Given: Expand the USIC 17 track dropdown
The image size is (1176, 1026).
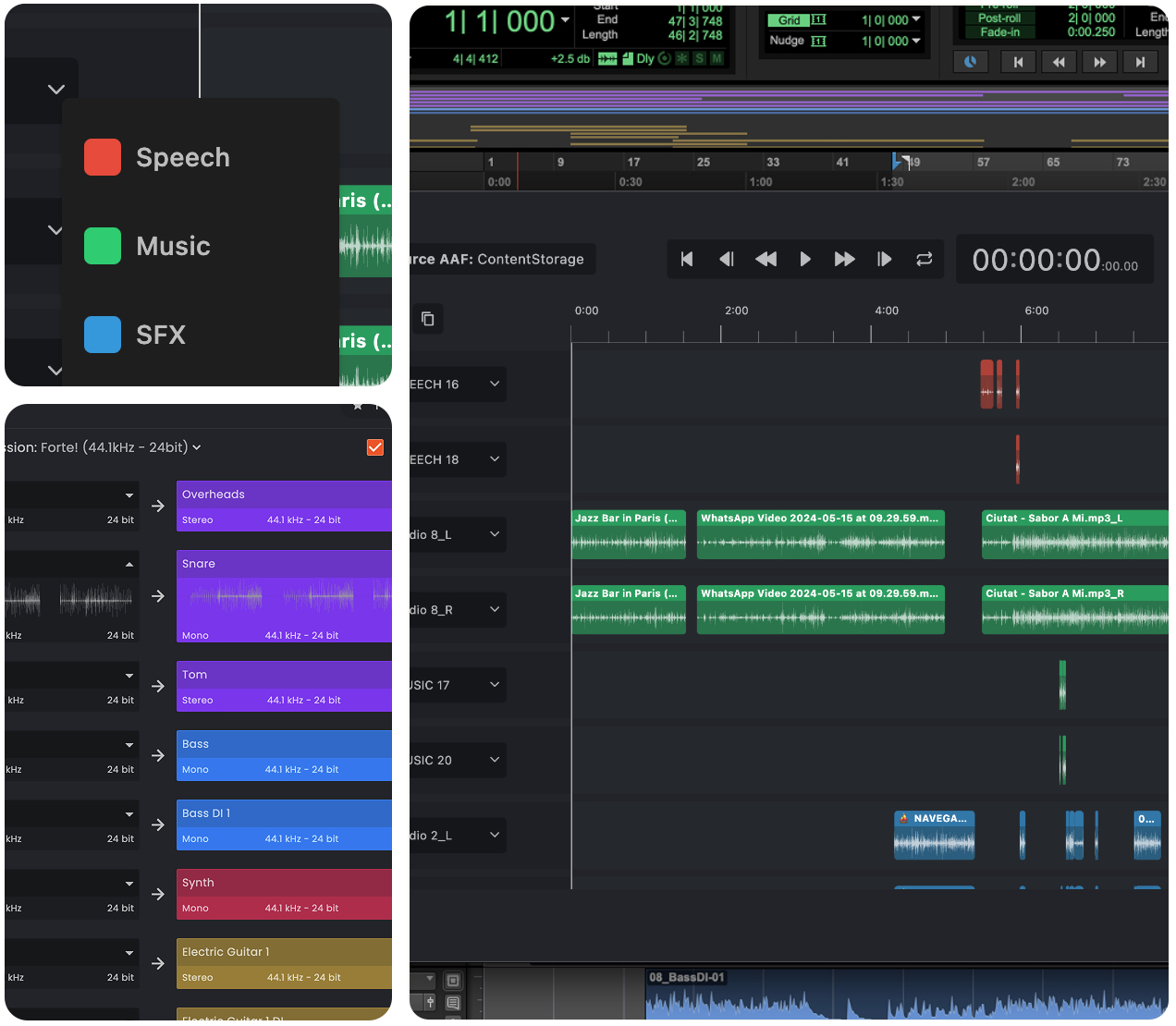Looking at the screenshot, I should [495, 685].
